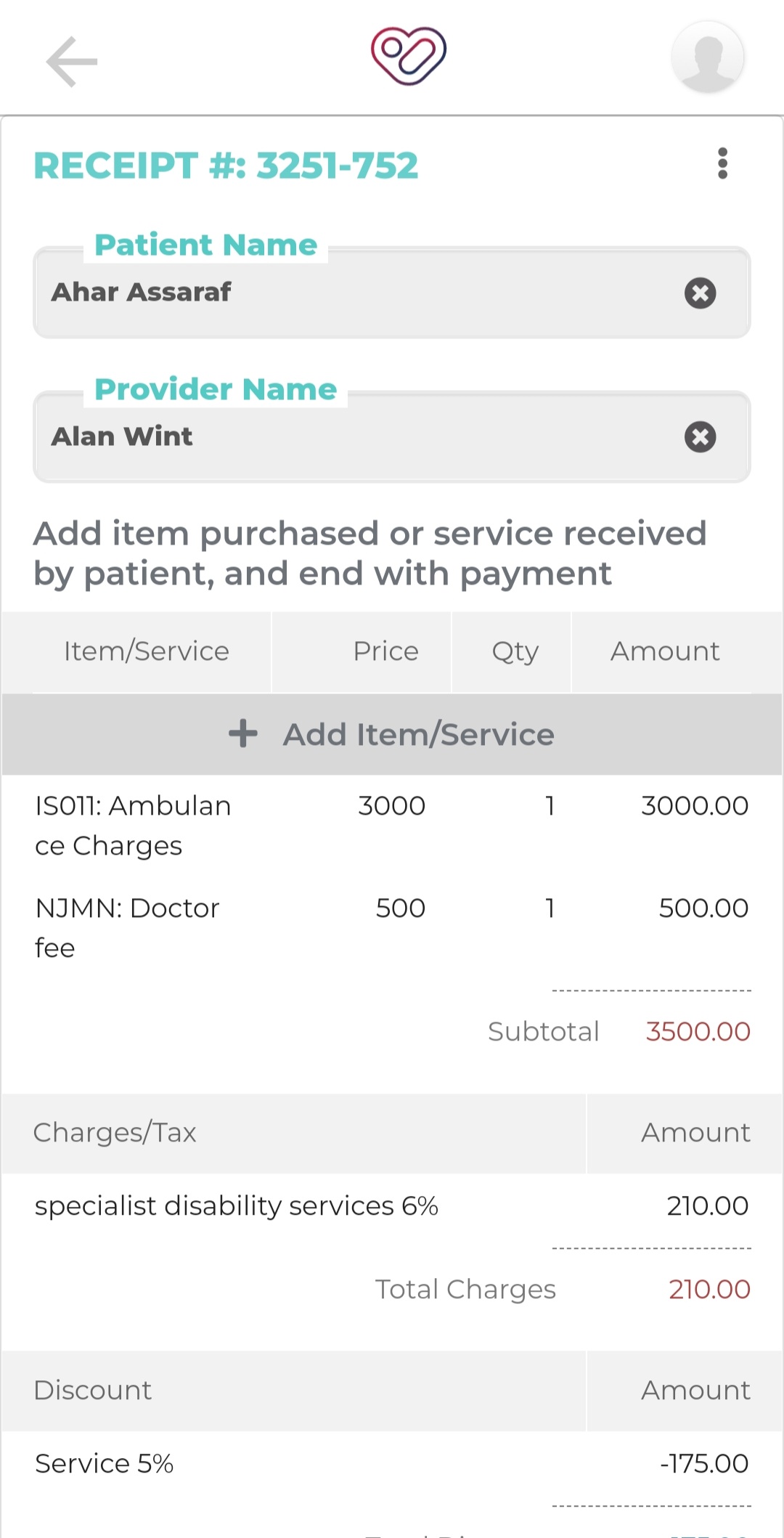Tap the heart logo at top

[408, 56]
